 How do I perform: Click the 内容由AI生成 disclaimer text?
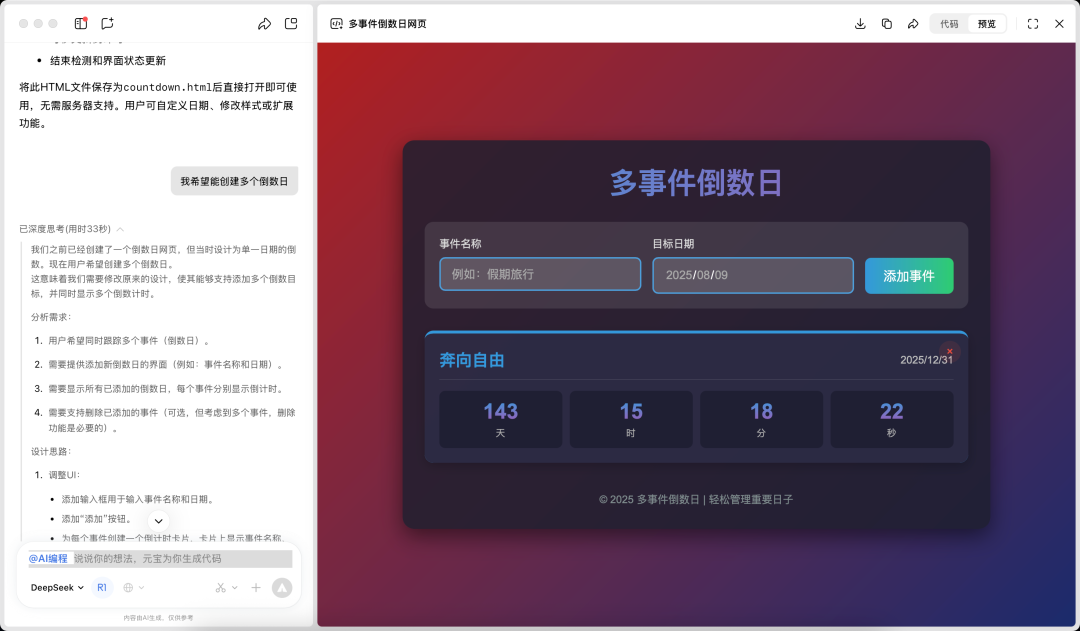(158, 618)
